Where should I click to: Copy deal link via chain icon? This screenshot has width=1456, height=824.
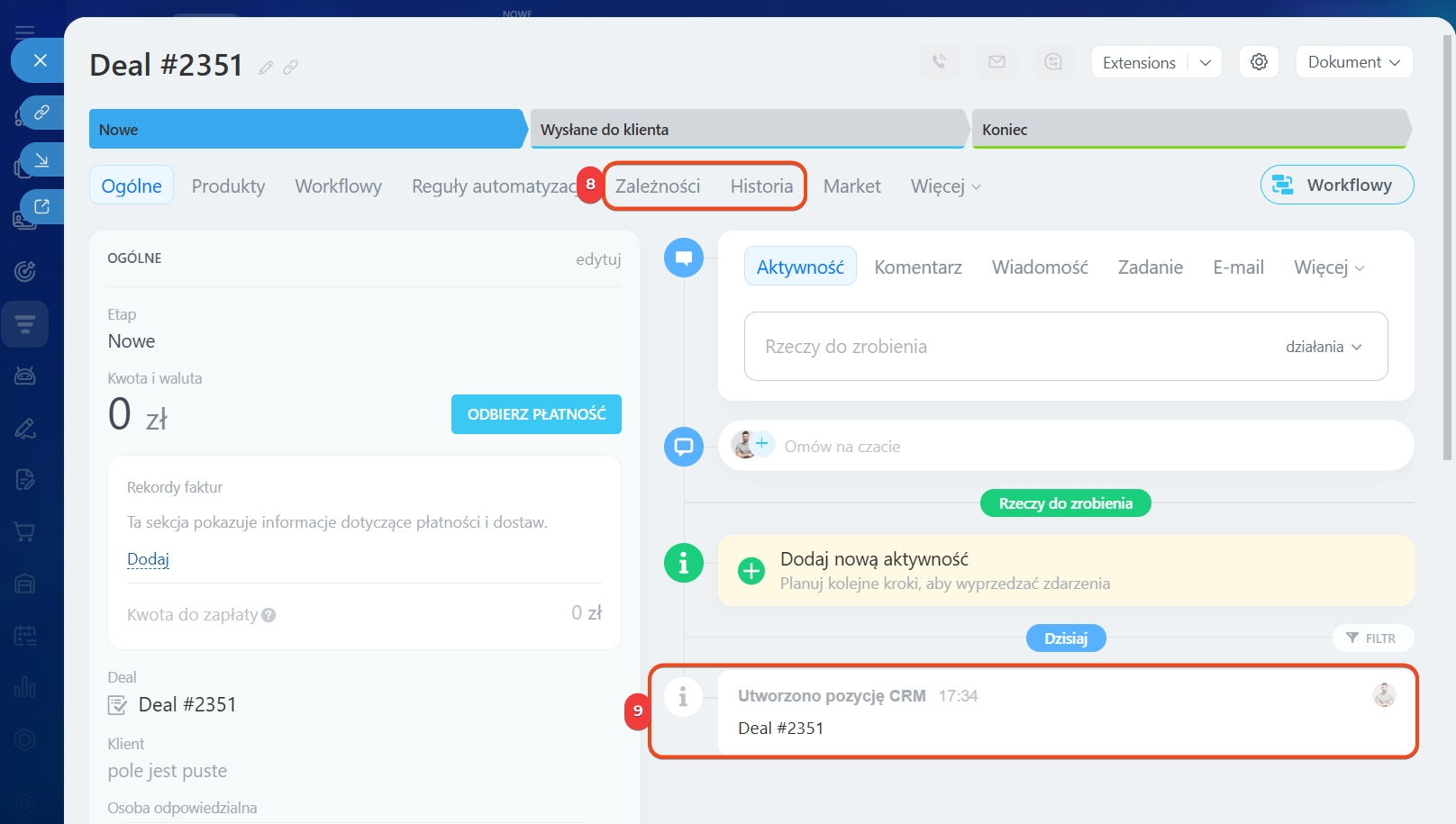[291, 68]
